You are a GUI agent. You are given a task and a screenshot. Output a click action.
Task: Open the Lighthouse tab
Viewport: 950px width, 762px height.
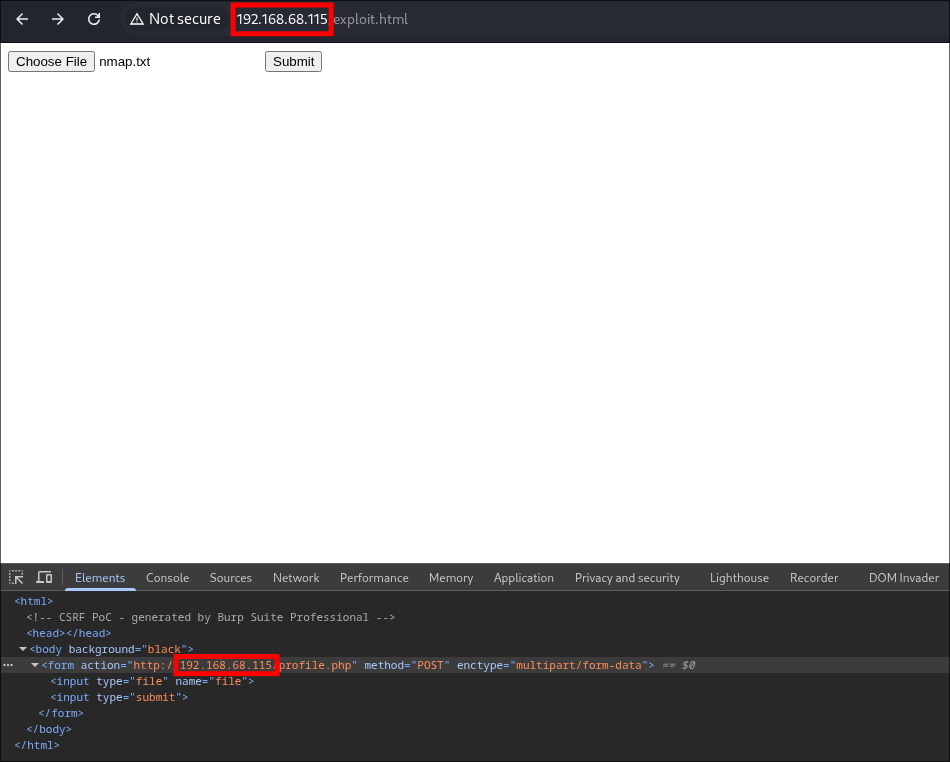coord(739,577)
